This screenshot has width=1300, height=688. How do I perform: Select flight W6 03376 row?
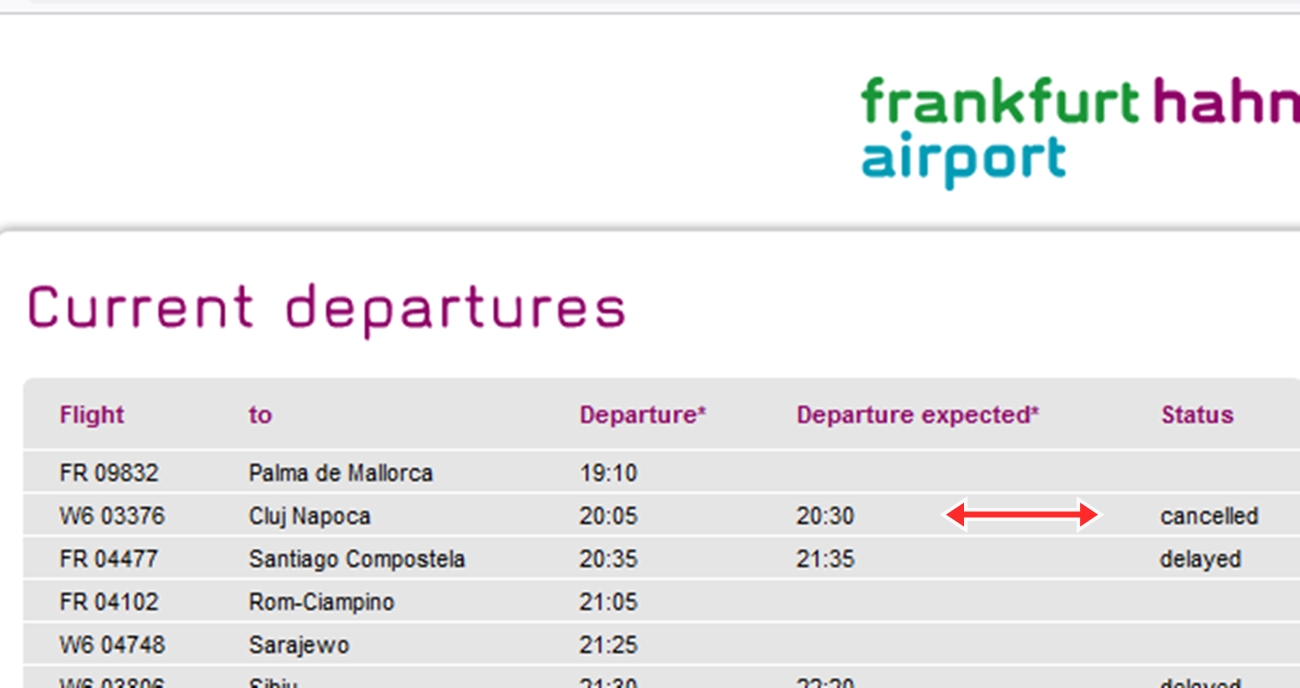coord(662,516)
